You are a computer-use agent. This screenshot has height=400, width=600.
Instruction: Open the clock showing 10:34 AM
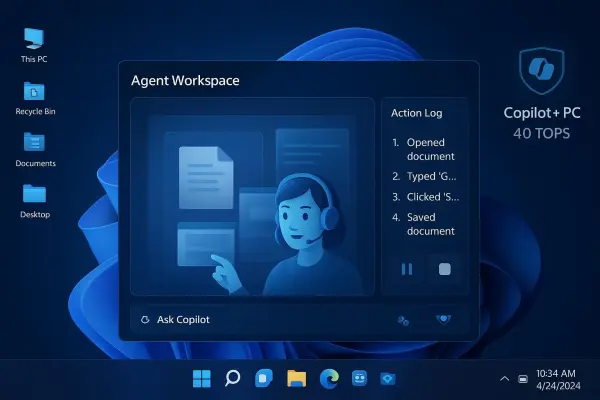coord(558,379)
